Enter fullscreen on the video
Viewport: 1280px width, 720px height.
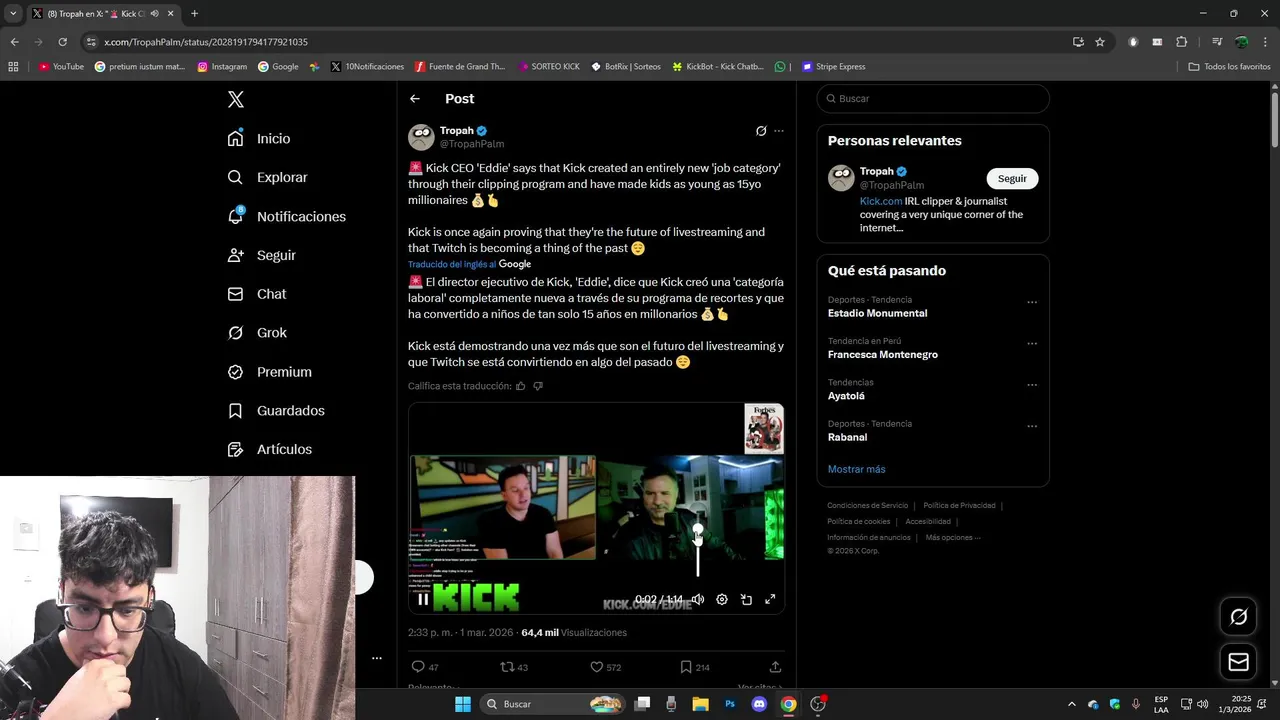tap(770, 599)
